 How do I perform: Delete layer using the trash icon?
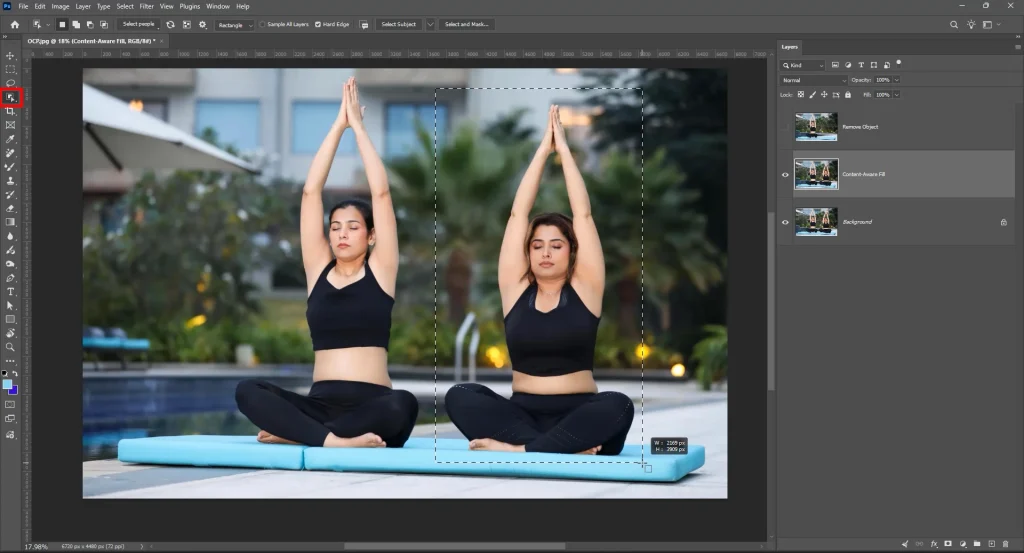click(1006, 544)
